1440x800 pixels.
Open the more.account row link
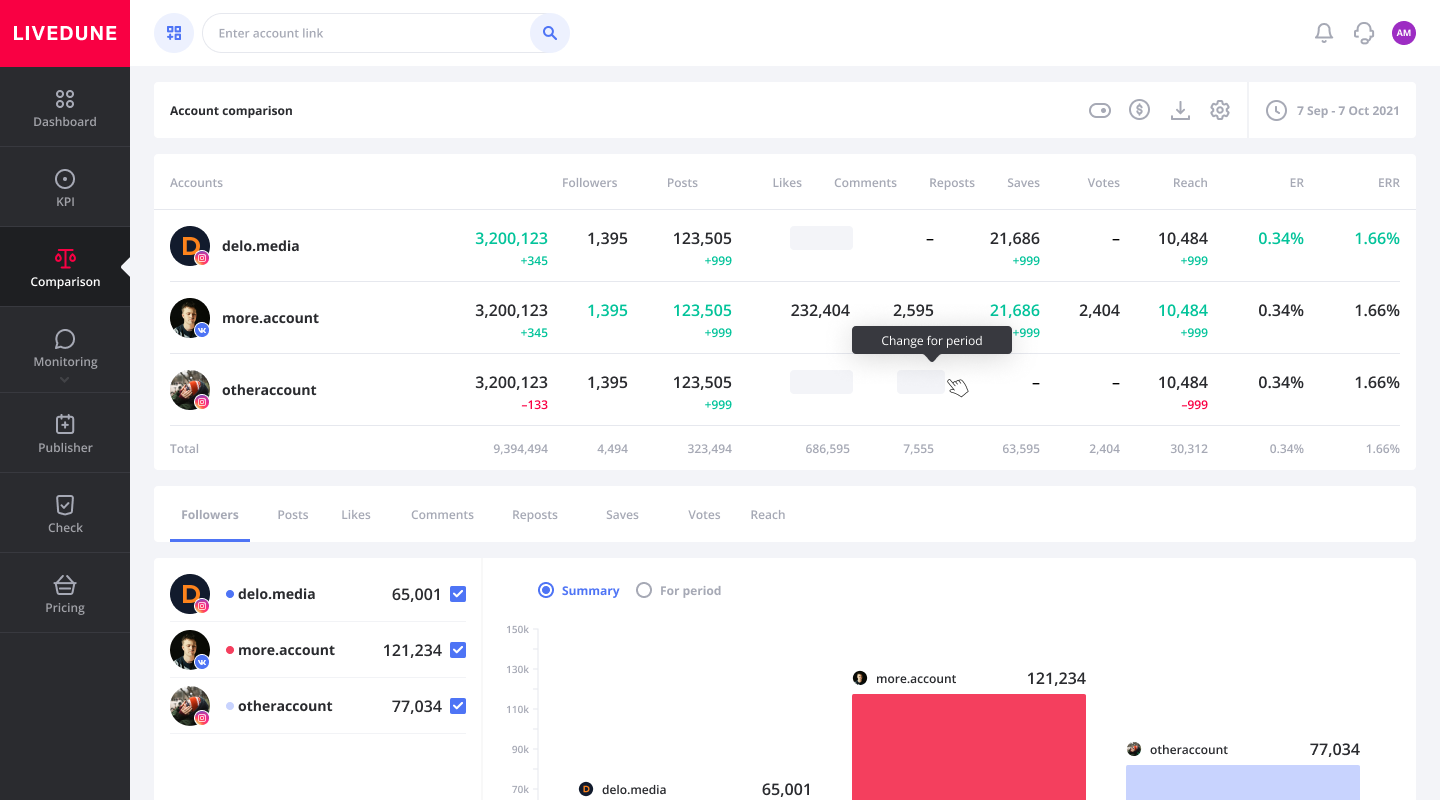pos(270,318)
